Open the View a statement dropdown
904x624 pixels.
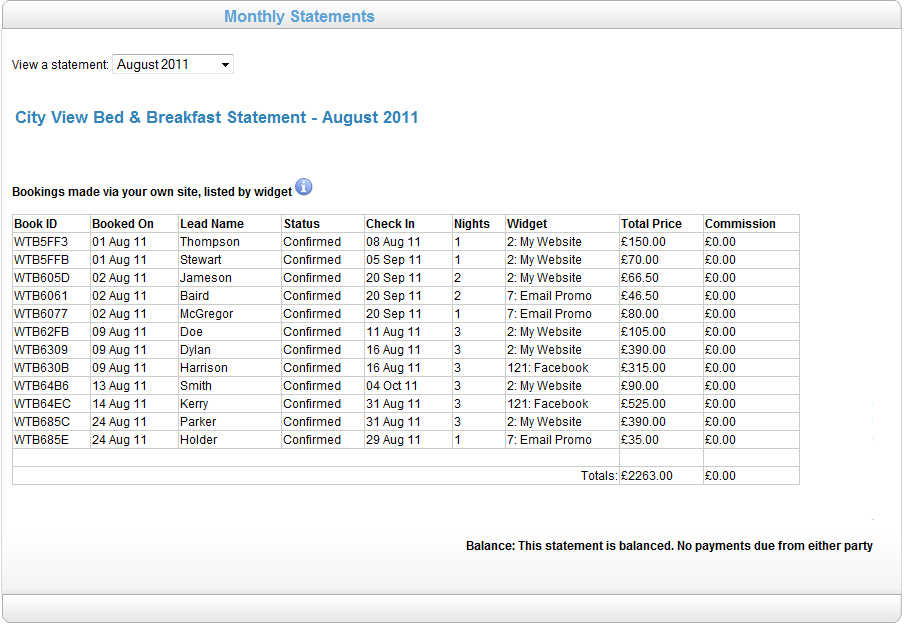click(x=173, y=64)
